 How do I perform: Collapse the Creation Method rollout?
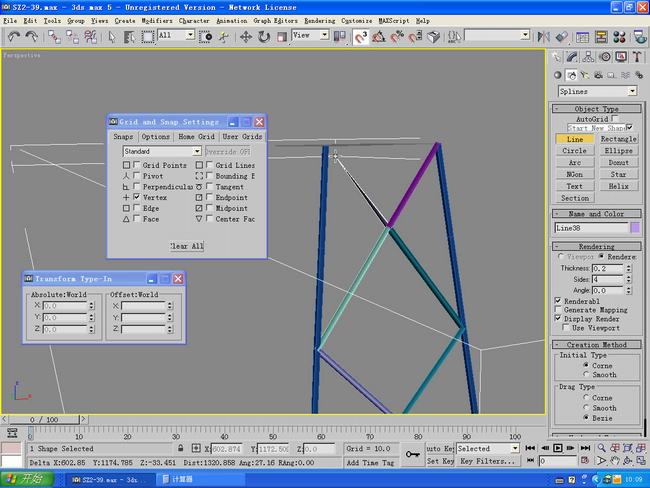597,345
